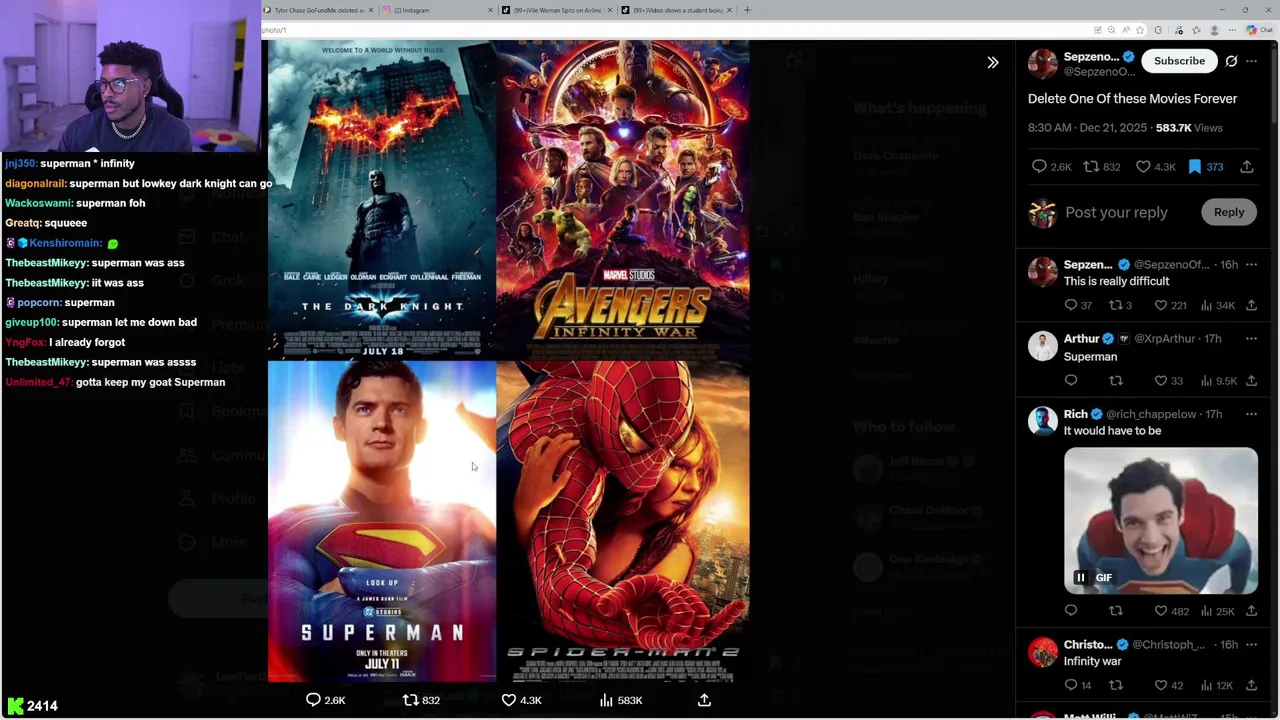Like Rich's comment with 482 likes
Viewport: 1280px width, 720px height.
tap(1171, 611)
